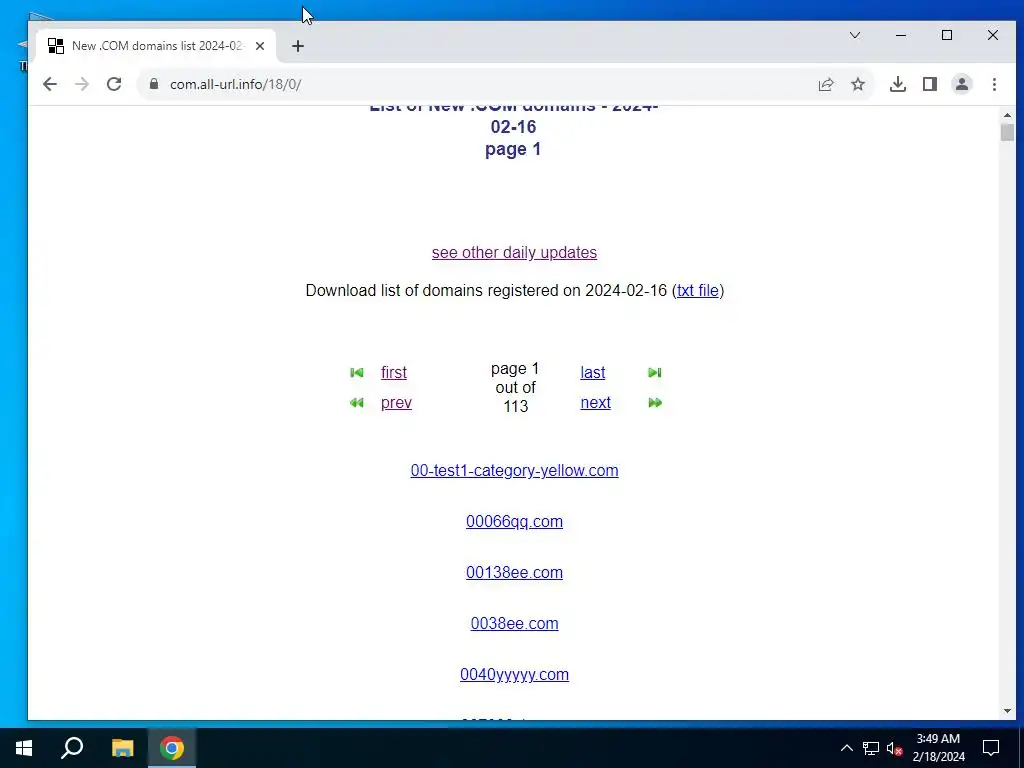Open 00138ee.com link
Screen dimensions: 1024x768
click(515, 573)
